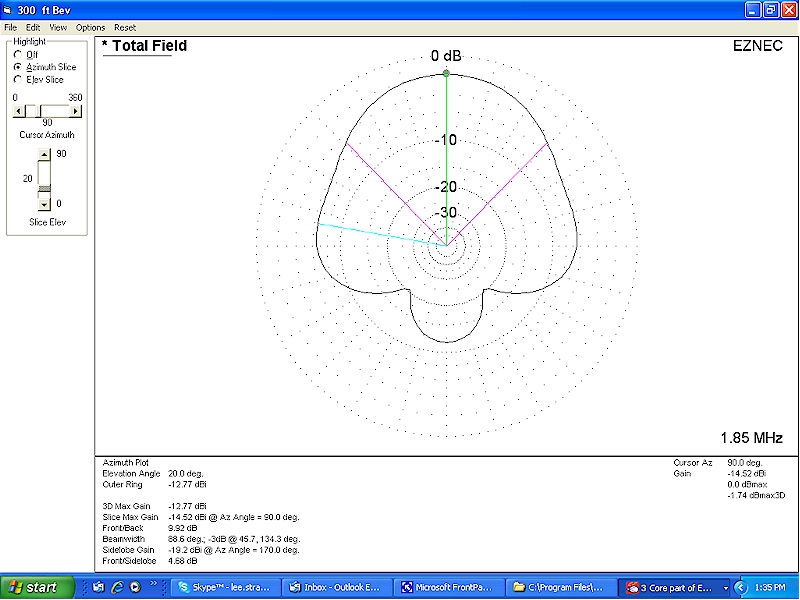The height and width of the screenshot is (600, 800).
Task: Click the Cursor Azimuth scrollbar left arrow
Action: [x=18, y=111]
